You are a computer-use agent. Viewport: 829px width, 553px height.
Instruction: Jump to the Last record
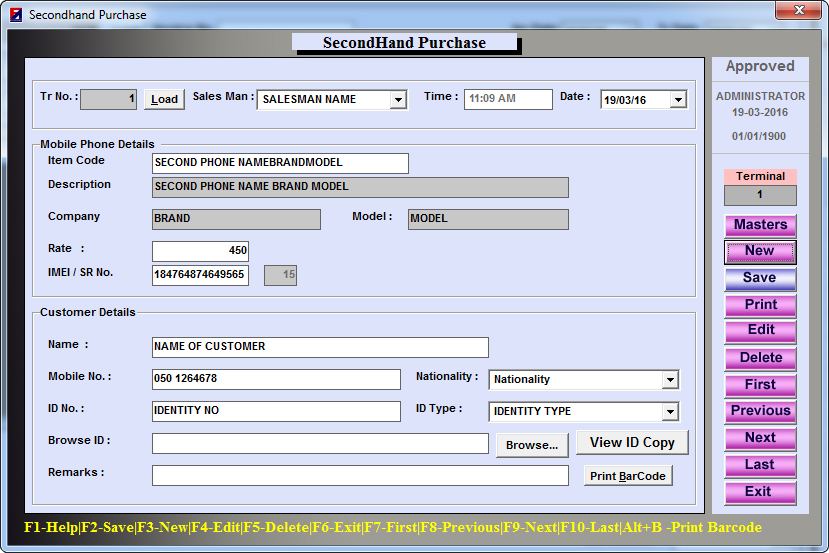click(760, 465)
